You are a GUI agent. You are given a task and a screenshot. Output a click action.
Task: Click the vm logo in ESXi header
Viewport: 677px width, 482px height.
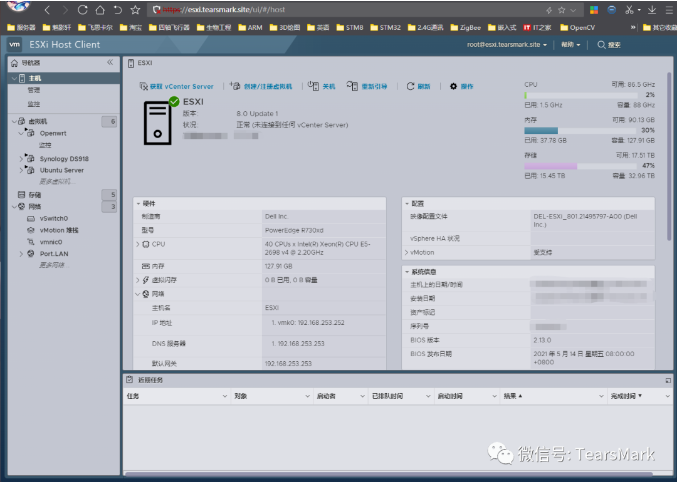coord(15,44)
